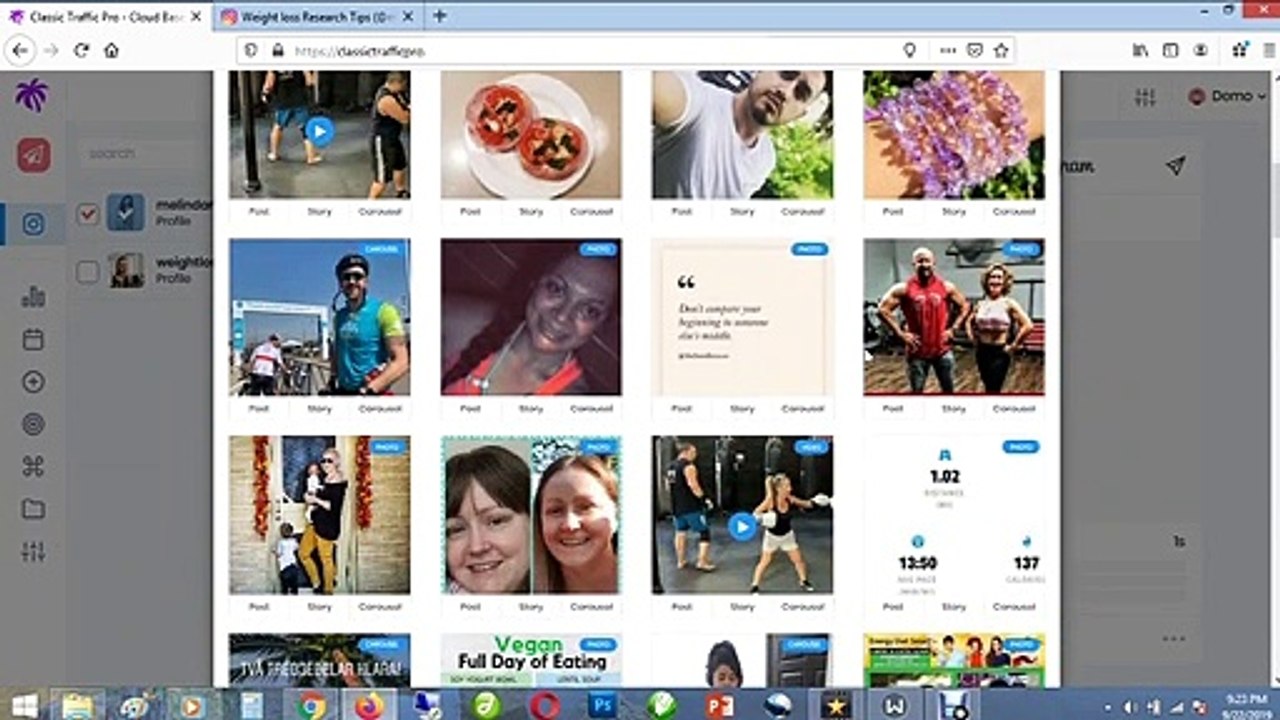Click the browser back arrow button
The height and width of the screenshot is (720, 1280).
(x=20, y=50)
